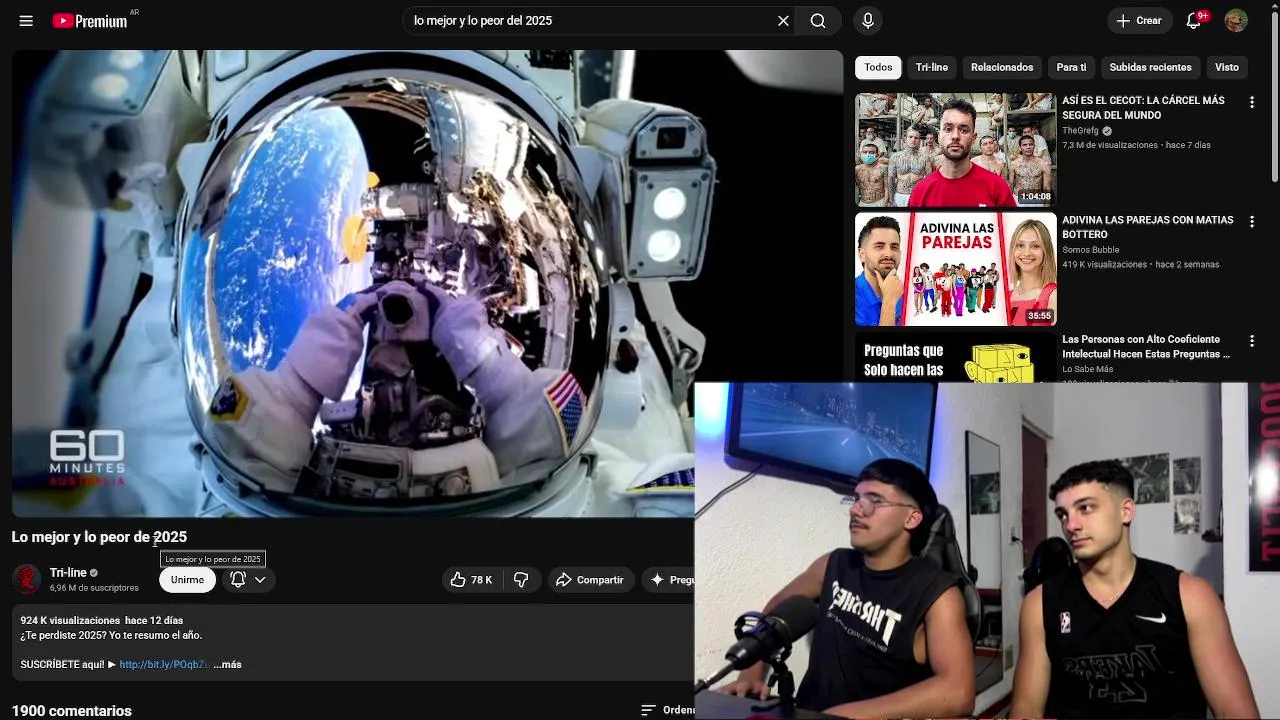
Task: Select the Visto filter chip
Action: click(1226, 67)
